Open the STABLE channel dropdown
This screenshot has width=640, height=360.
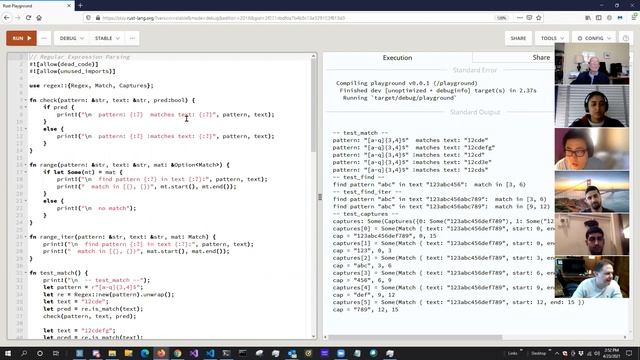click(107, 38)
